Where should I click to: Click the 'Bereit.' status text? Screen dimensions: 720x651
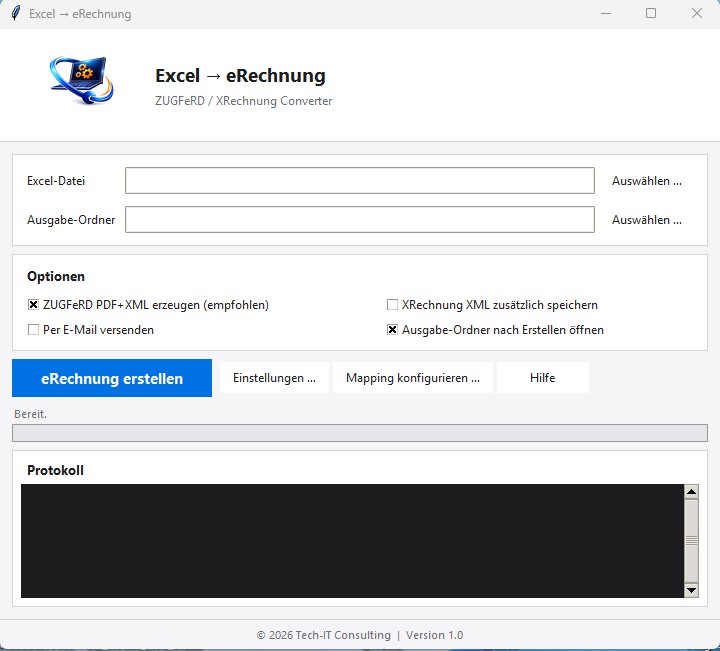pyautogui.click(x=30, y=414)
